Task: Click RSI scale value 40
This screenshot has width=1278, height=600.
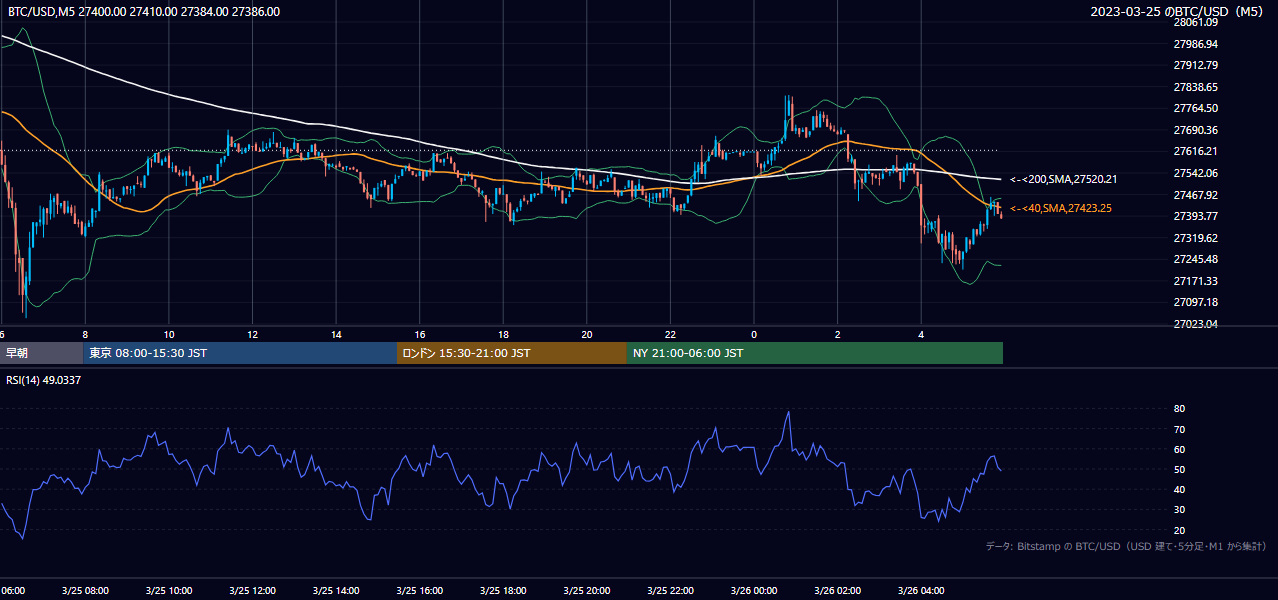Action: (x=1180, y=489)
